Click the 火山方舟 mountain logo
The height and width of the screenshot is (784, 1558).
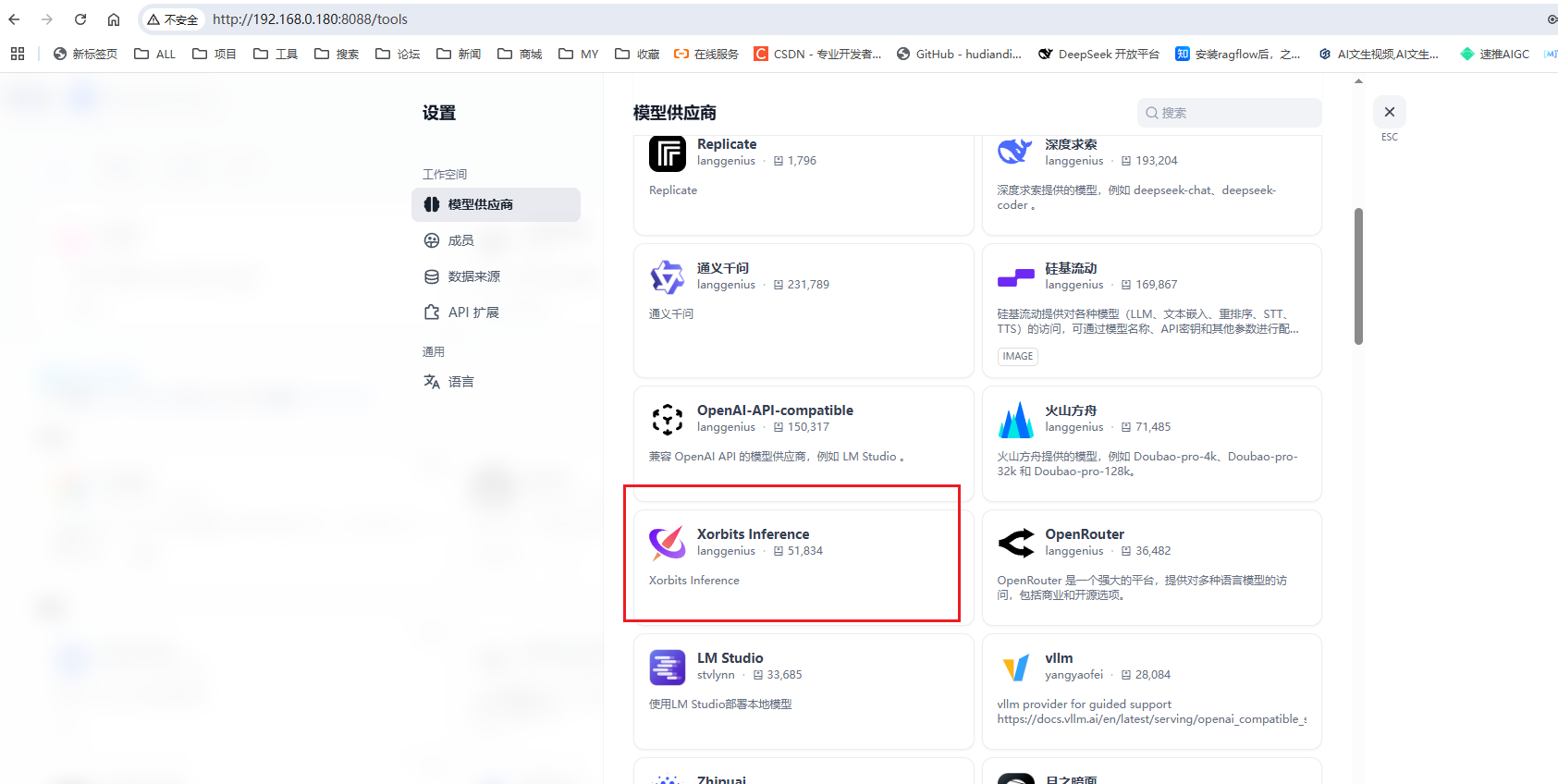click(x=1015, y=420)
